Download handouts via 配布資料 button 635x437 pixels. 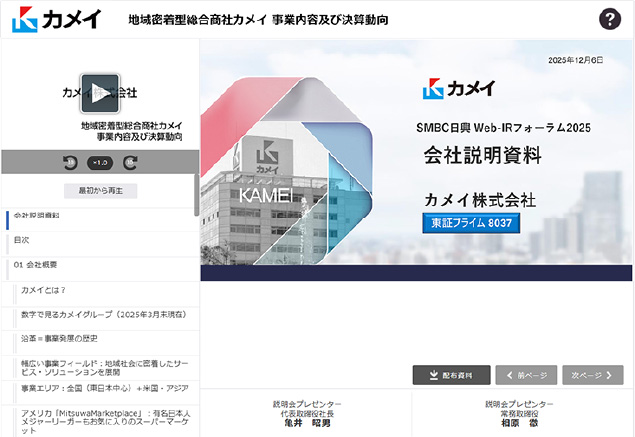coord(451,375)
